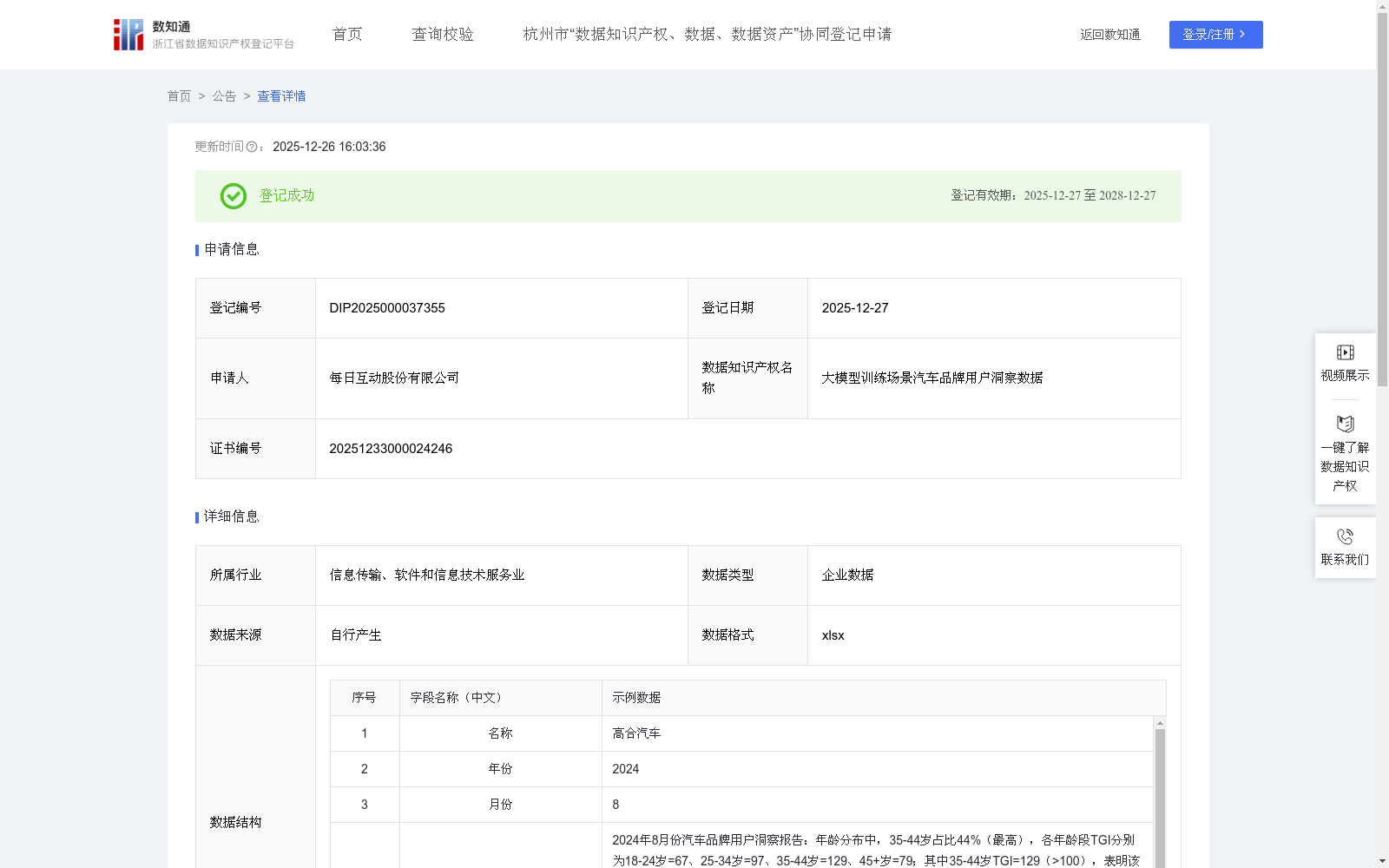
Task: Select sample data cell 高合汽车
Action: coord(878,733)
